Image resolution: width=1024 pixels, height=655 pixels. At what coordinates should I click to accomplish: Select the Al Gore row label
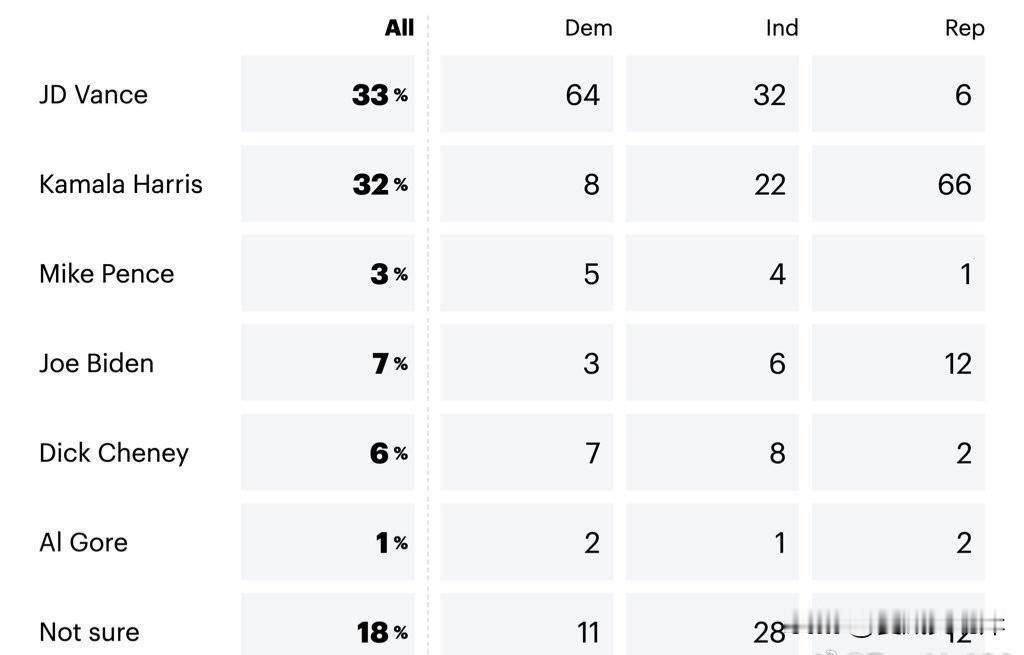[x=84, y=543]
